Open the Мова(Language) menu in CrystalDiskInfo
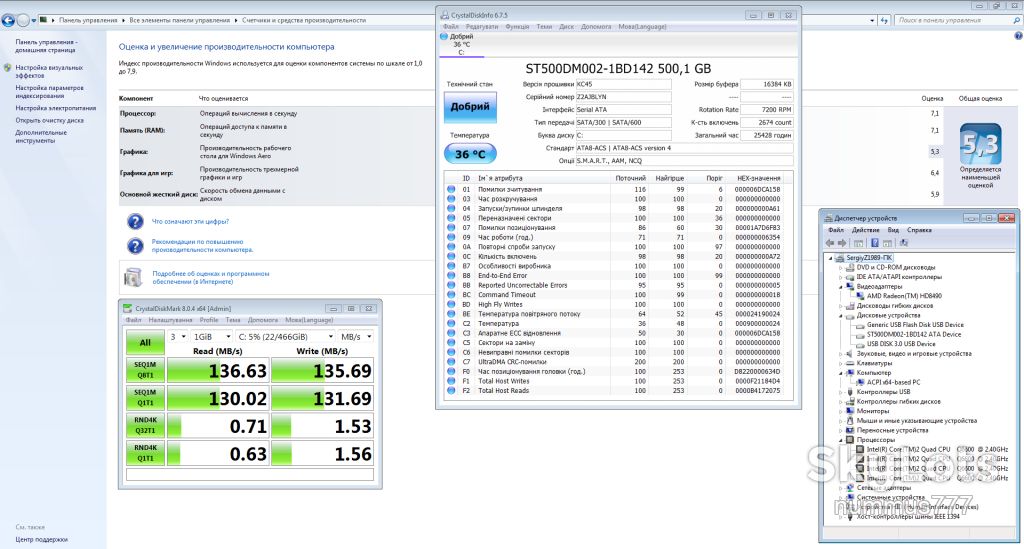This screenshot has height=549, width=1024. coord(642,27)
